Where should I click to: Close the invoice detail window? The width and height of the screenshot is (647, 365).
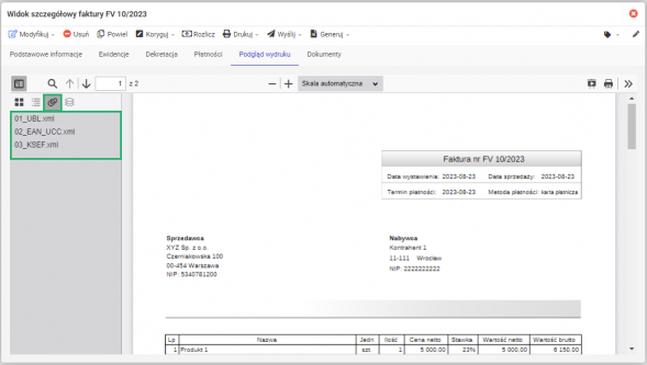coord(633,14)
